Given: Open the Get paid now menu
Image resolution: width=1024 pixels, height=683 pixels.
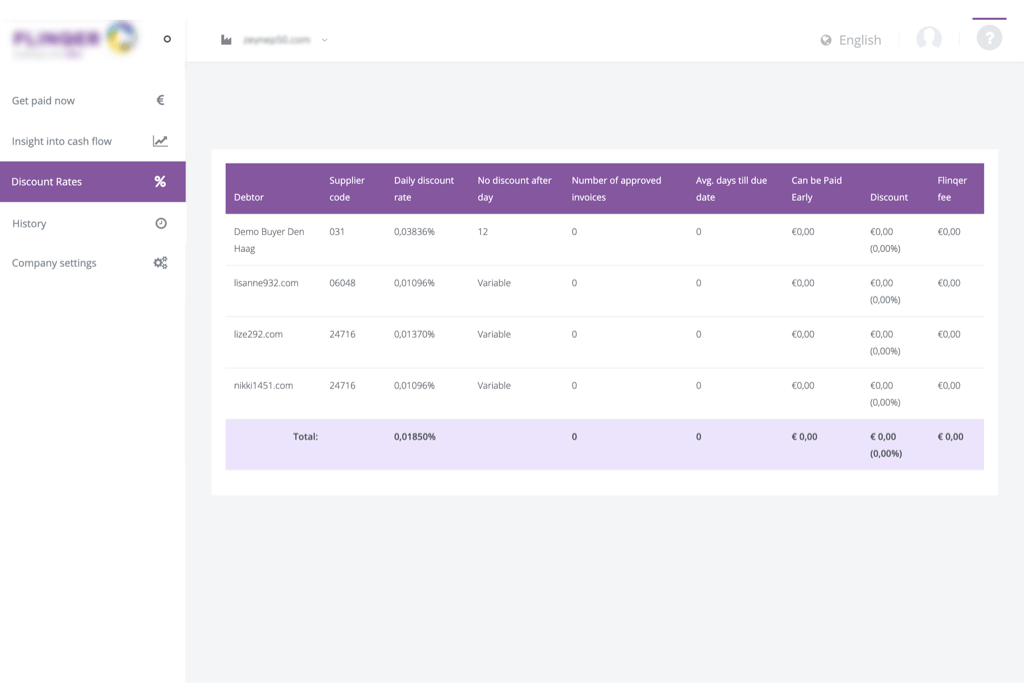Looking at the screenshot, I should coord(93,101).
